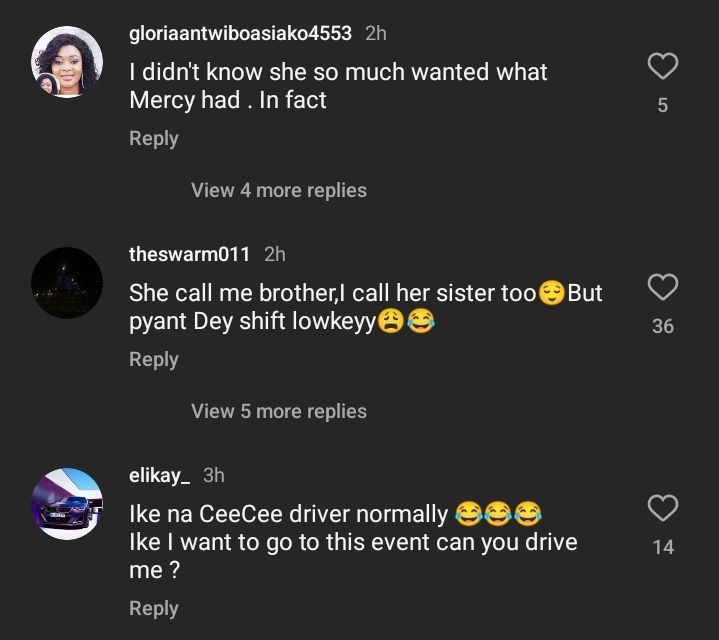Open elikay_'s car profile avatar
The height and width of the screenshot is (640, 719).
point(68,503)
